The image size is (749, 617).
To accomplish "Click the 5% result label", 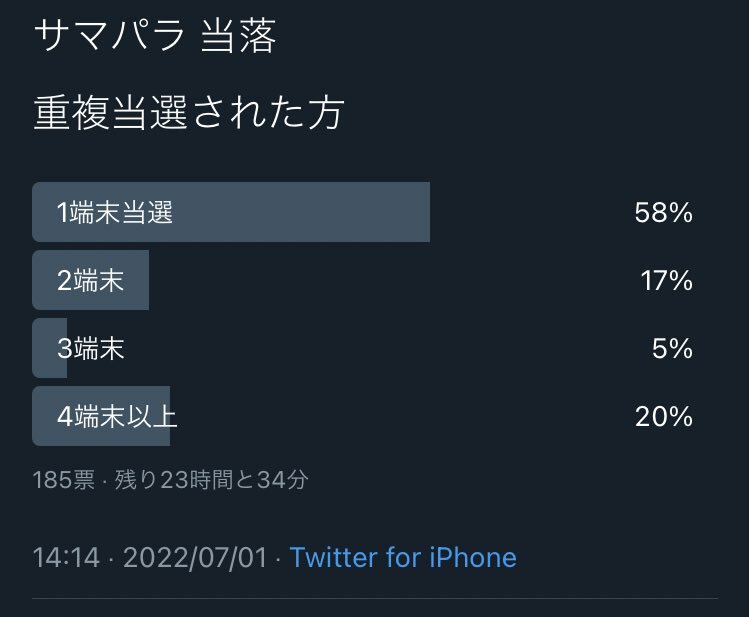I will coord(672,348).
